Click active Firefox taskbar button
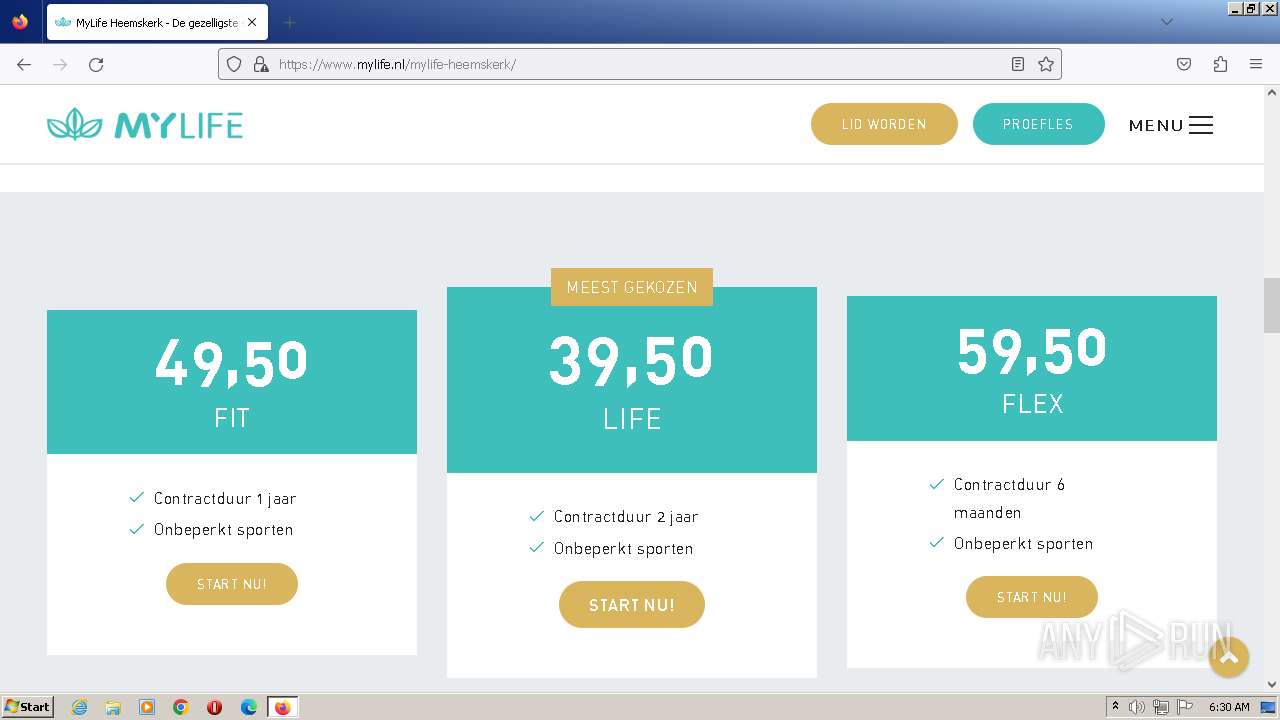 [x=283, y=707]
